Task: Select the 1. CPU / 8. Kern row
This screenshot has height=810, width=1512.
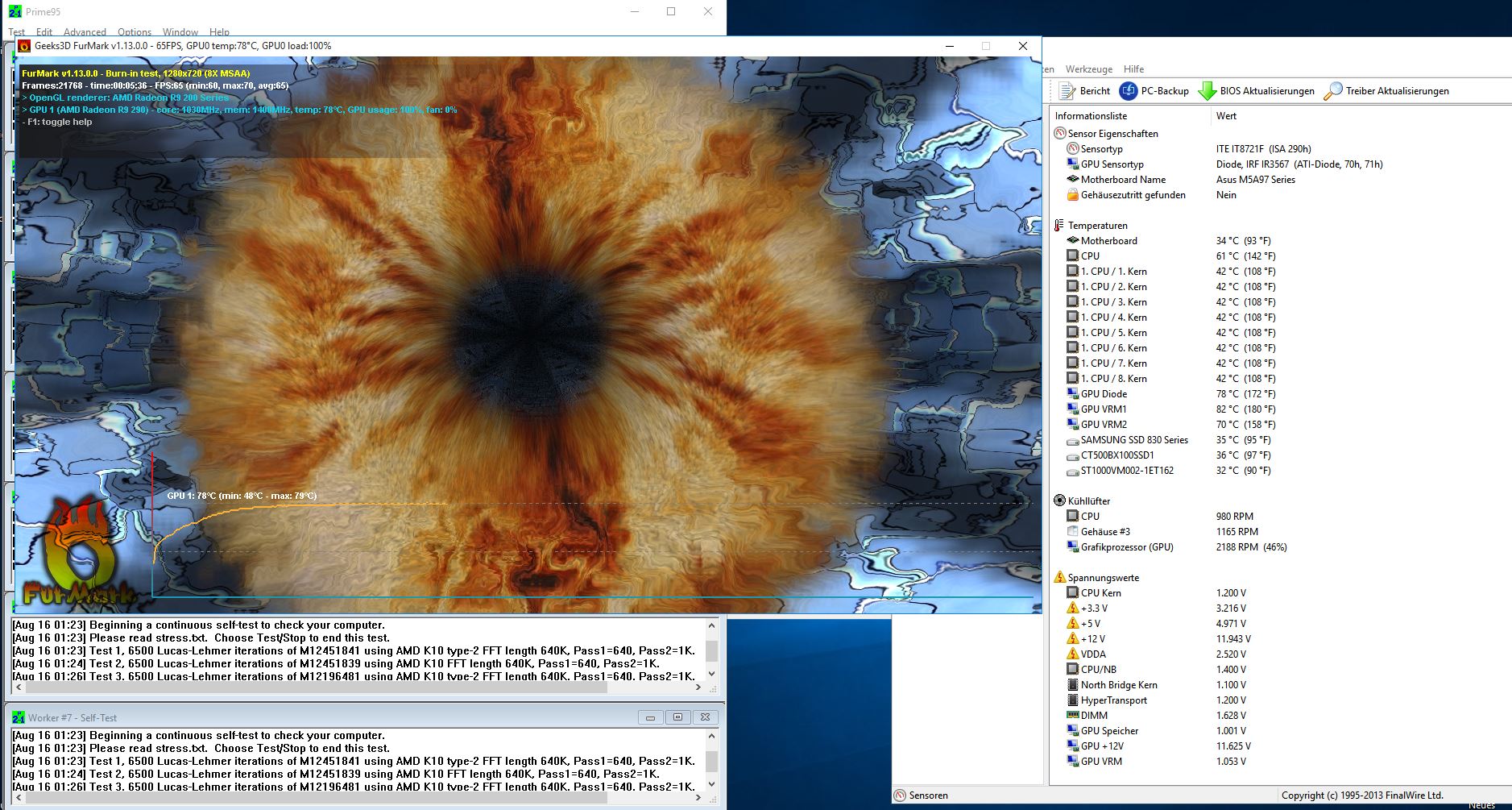Action: (1280, 379)
